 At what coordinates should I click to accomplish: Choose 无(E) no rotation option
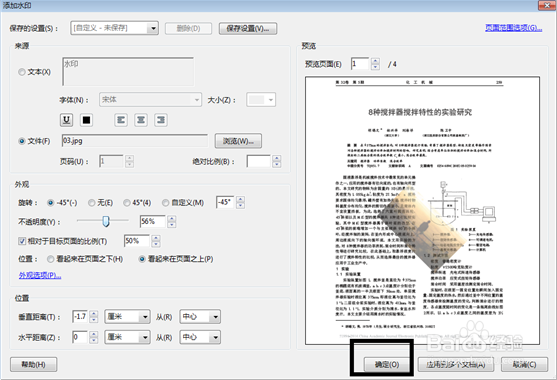(91, 203)
